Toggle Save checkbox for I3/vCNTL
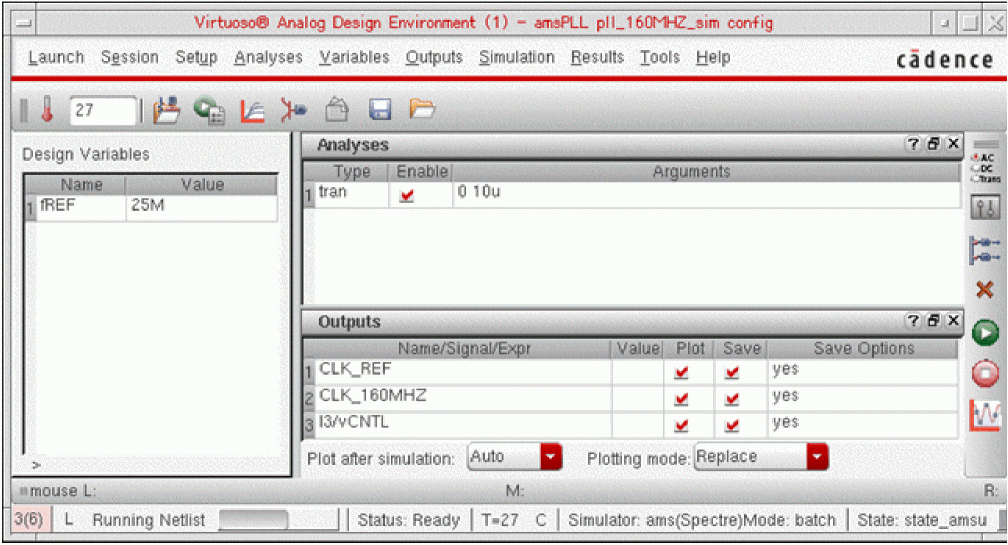 click(732, 425)
